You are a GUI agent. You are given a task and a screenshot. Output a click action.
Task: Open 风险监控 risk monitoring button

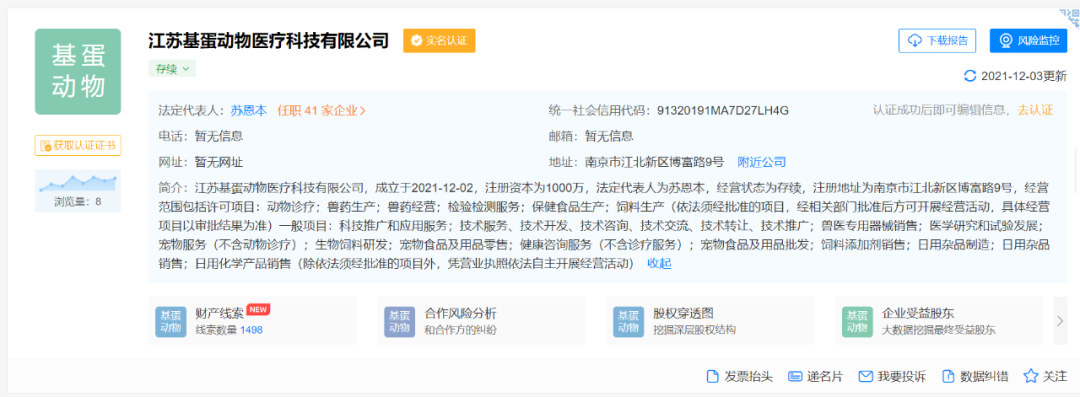click(1028, 41)
